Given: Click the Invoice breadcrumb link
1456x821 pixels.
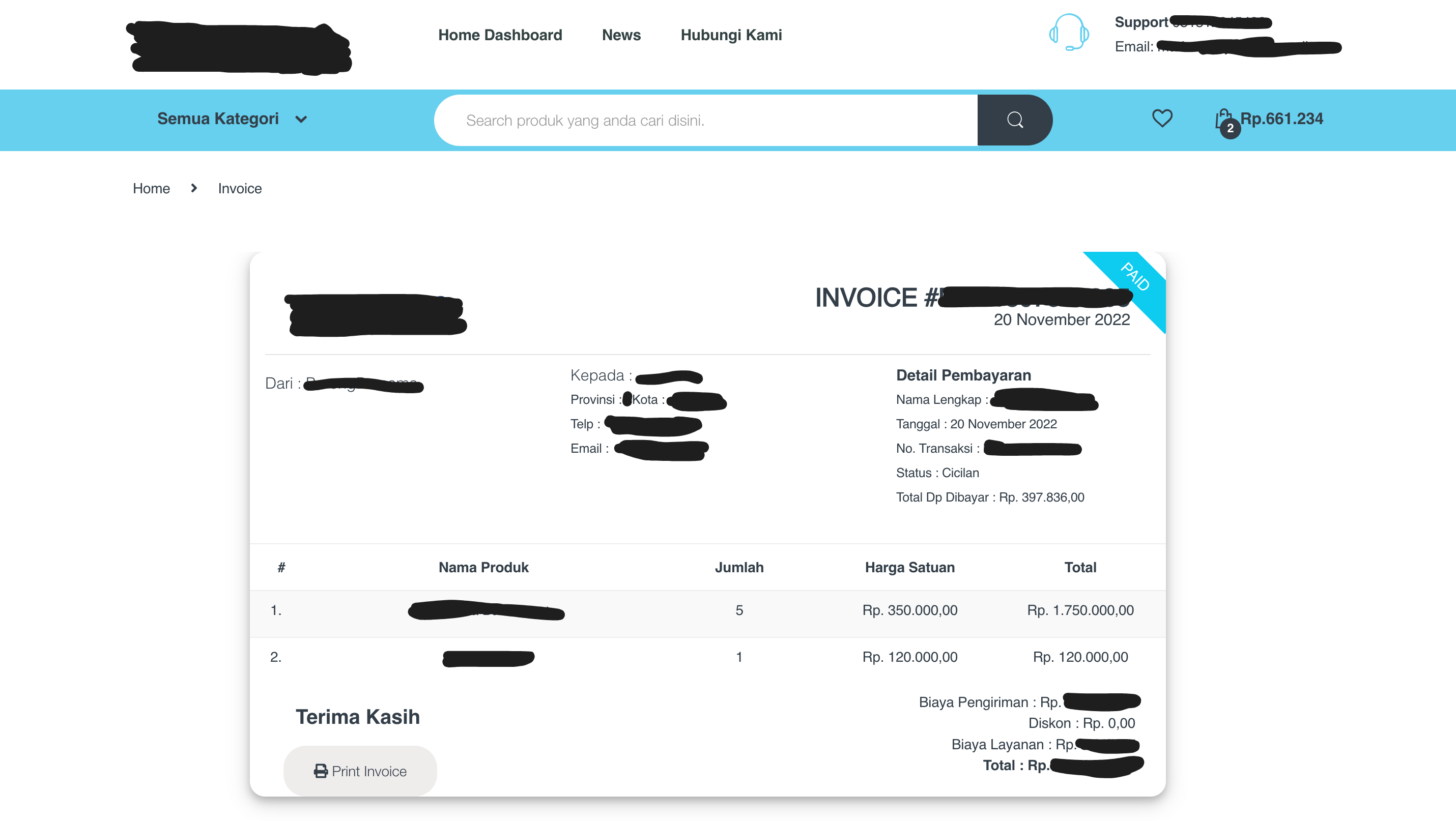Looking at the screenshot, I should click(x=240, y=188).
